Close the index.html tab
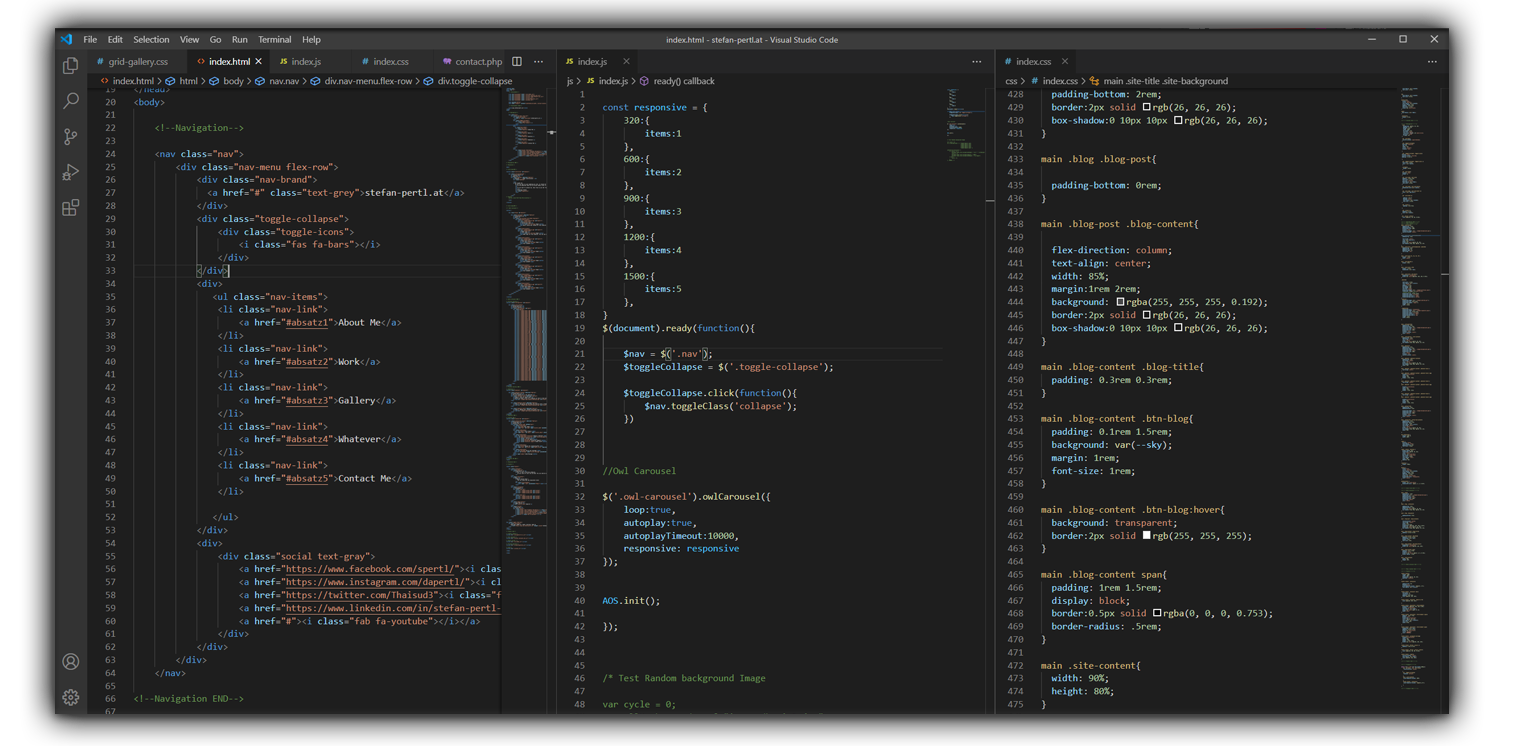1526x746 pixels. click(259, 62)
